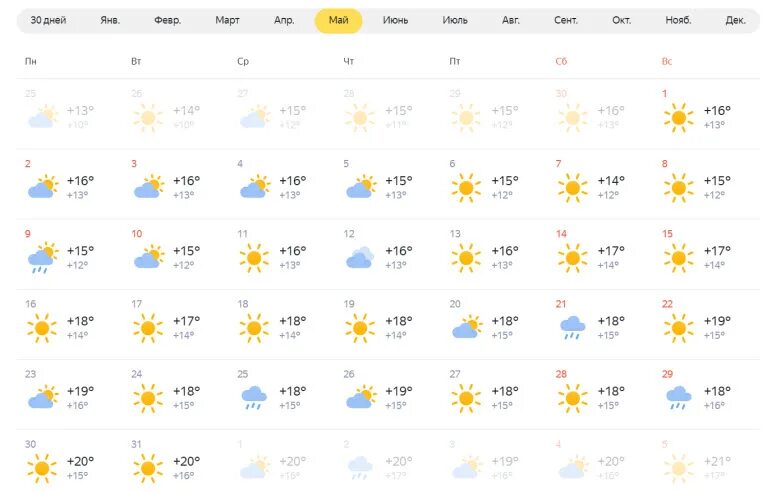Image resolution: width=780 pixels, height=492 pixels.
Task: Choose the Янв. month tab
Action: (110, 20)
